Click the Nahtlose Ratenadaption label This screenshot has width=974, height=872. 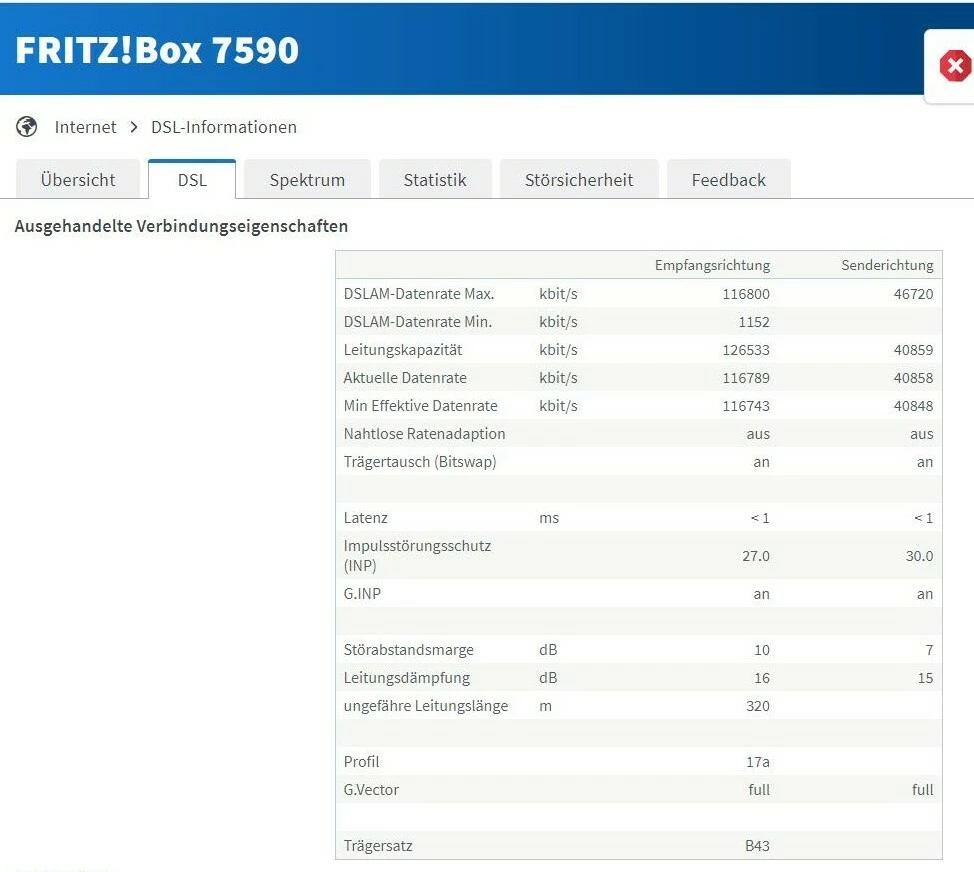click(x=424, y=434)
